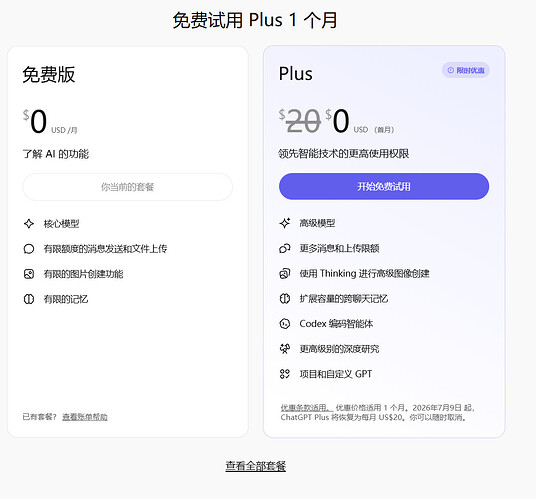Click the Codex 编码智能体 text
Viewport: 536px width, 499px height.
336,324
